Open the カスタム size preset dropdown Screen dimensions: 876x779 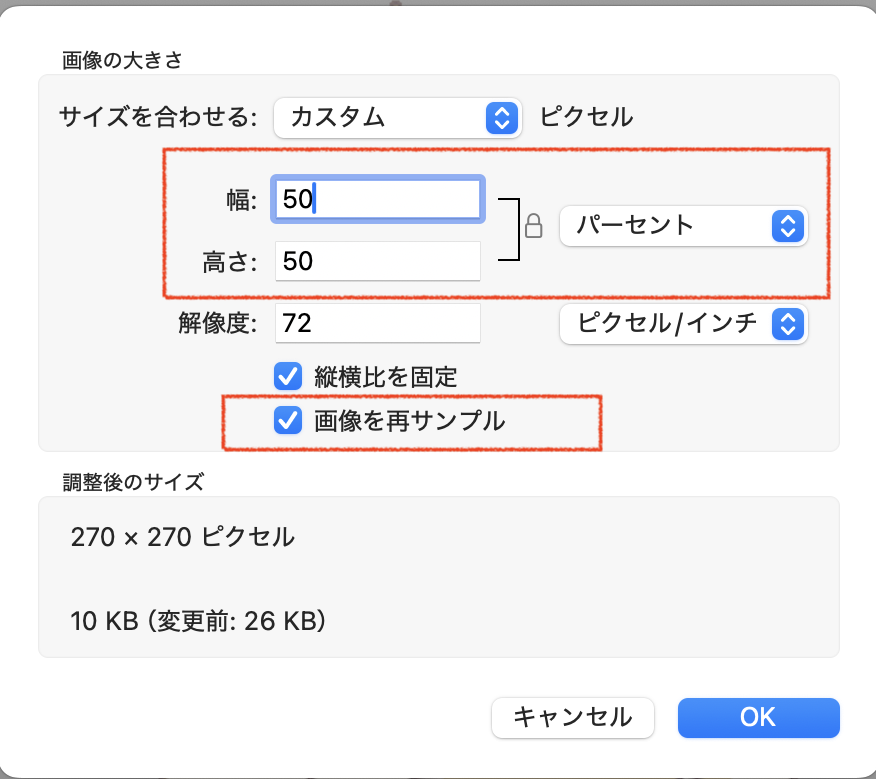(x=398, y=117)
